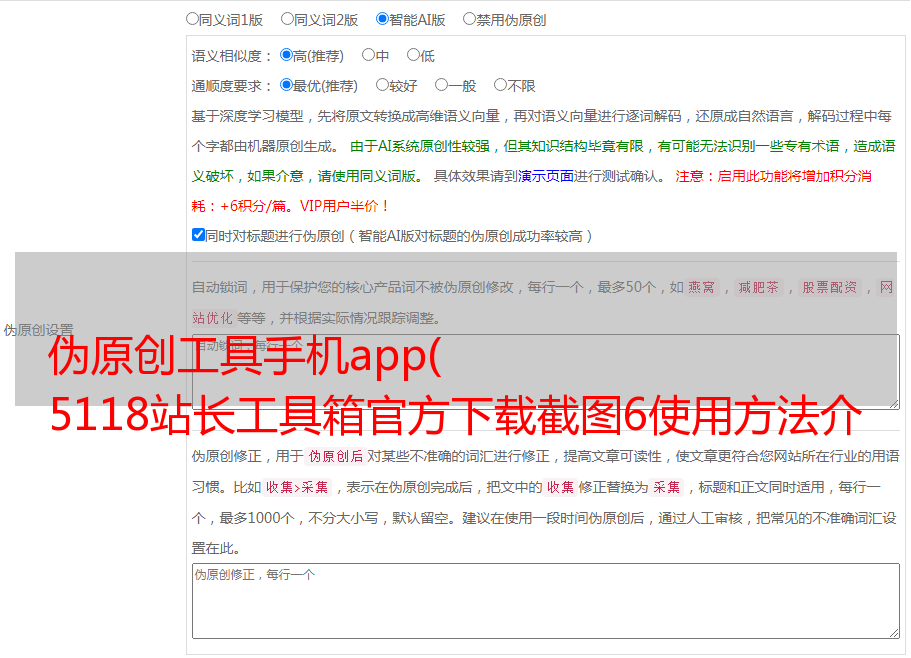Viewport: 911px width, 658px height.
Task: Set 通顺度要求 to 最优(推荐)
Action: [x=287, y=86]
